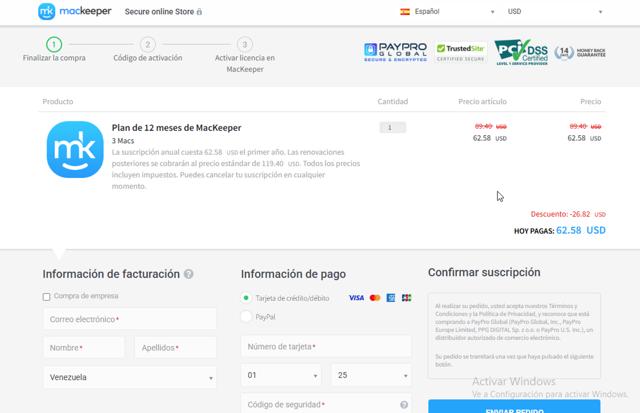The image size is (640, 413).
Task: Click the Nombre input field
Action: 84,348
